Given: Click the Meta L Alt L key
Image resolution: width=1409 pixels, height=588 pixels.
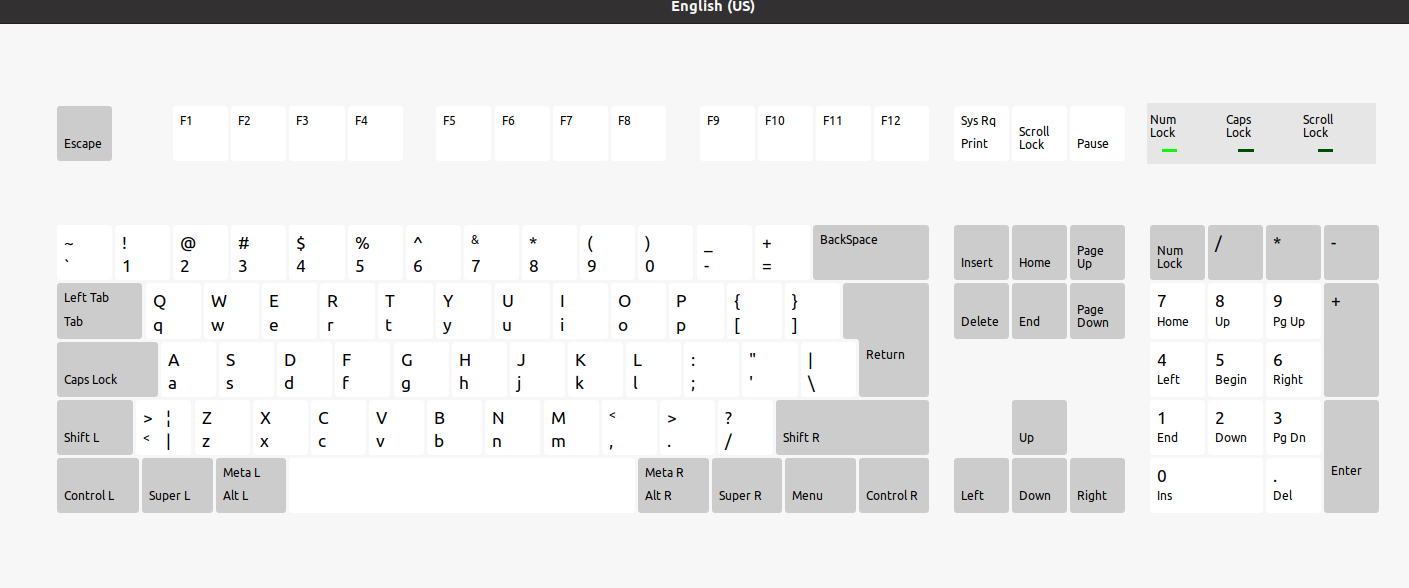Looking at the screenshot, I should click(251, 485).
